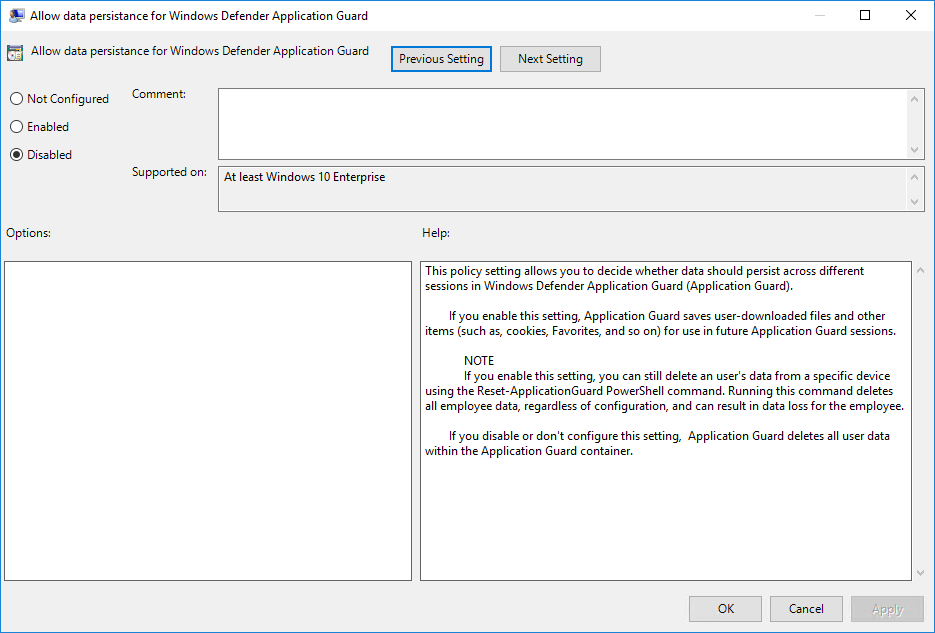The height and width of the screenshot is (633, 935).
Task: Go to Next Setting
Action: [550, 59]
